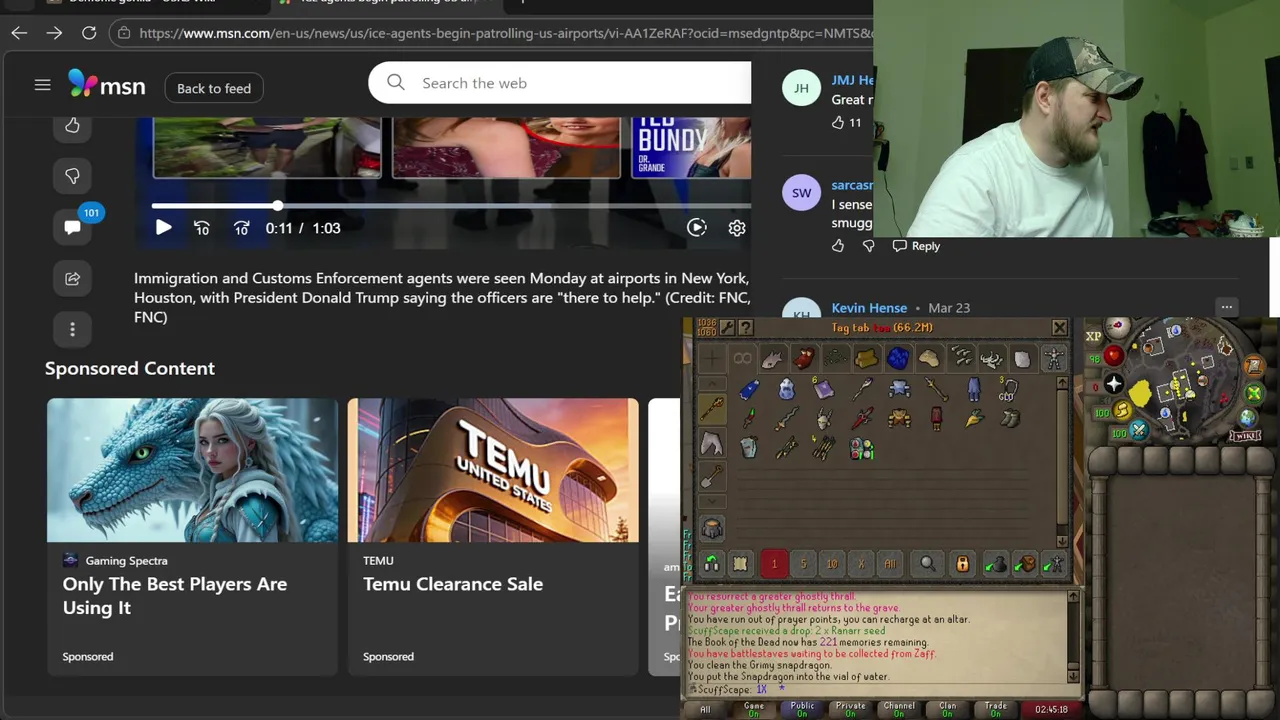Viewport: 1280px width, 720px height.
Task: Set withdraw quantity to 1
Action: [774, 564]
